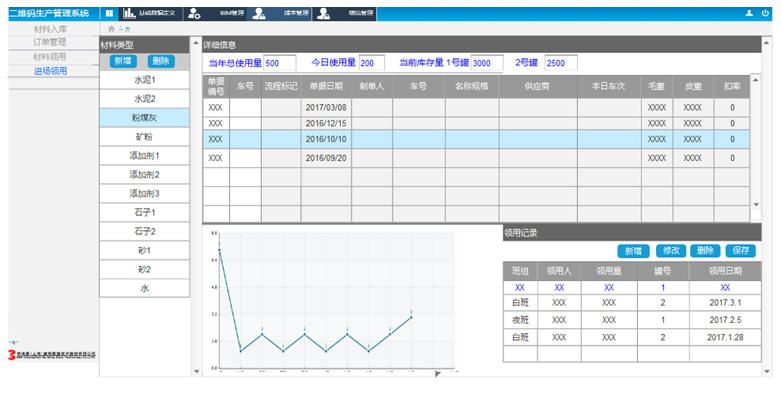Click the 当年总使用量 field showing 500
The image size is (782, 399).
(280, 63)
